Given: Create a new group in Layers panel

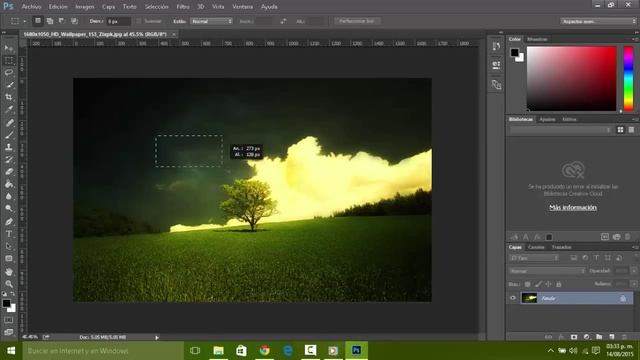Looking at the screenshot, I should click(x=599, y=337).
